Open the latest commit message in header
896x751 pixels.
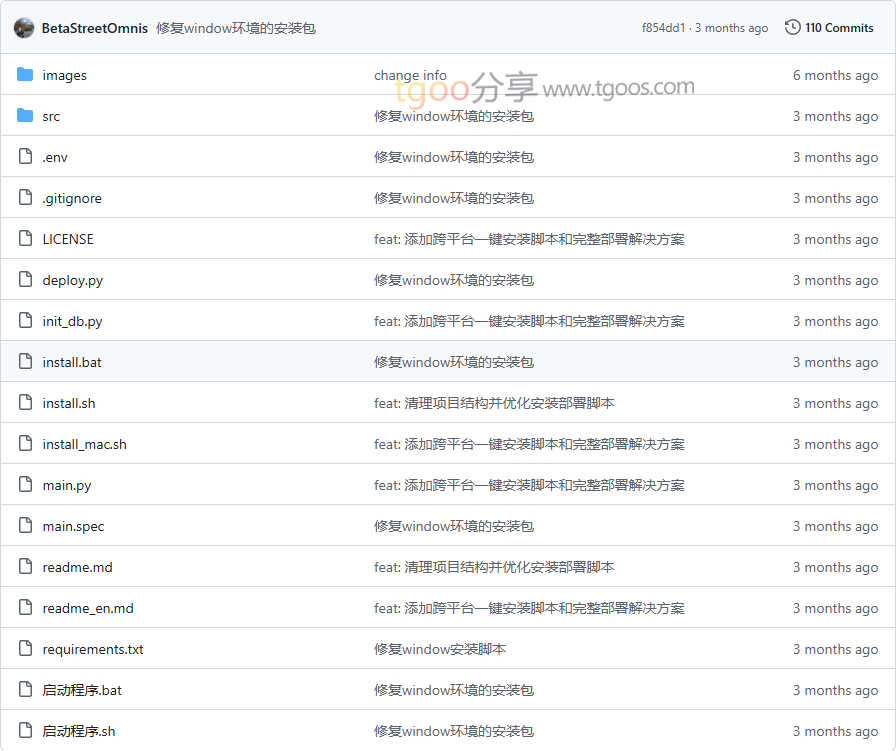pos(236,28)
